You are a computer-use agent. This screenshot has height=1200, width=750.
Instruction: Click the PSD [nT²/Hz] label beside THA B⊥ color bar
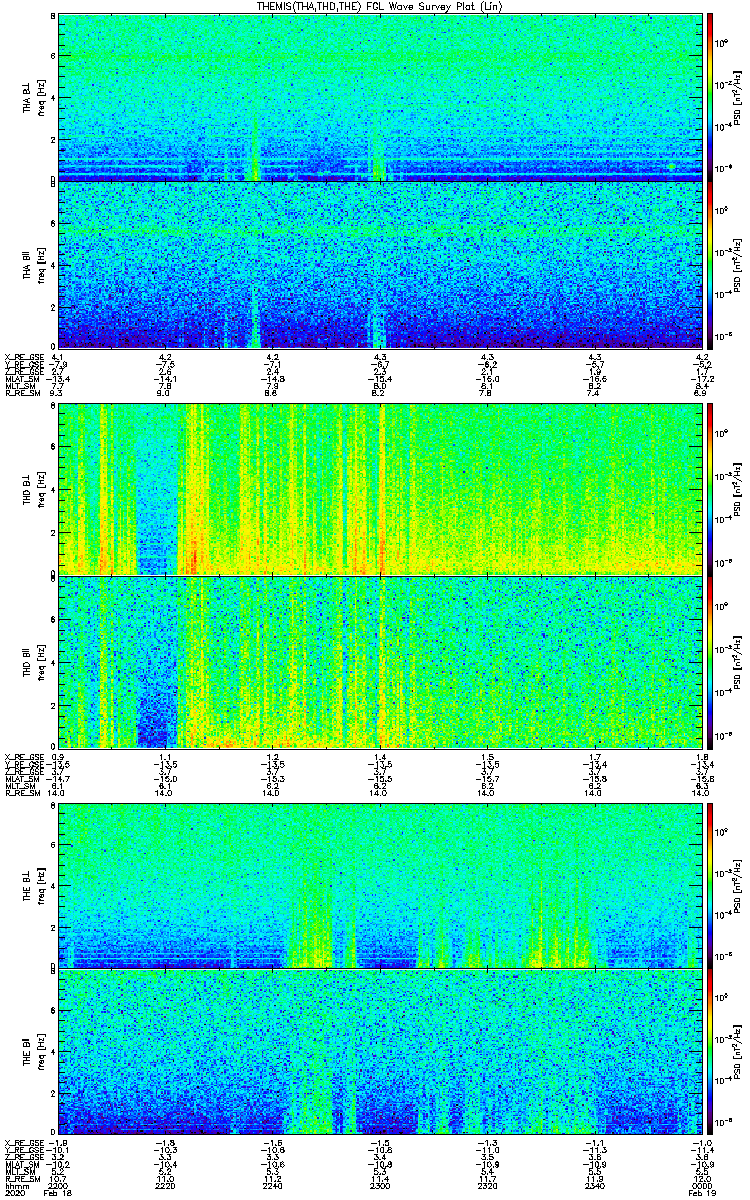738,97
